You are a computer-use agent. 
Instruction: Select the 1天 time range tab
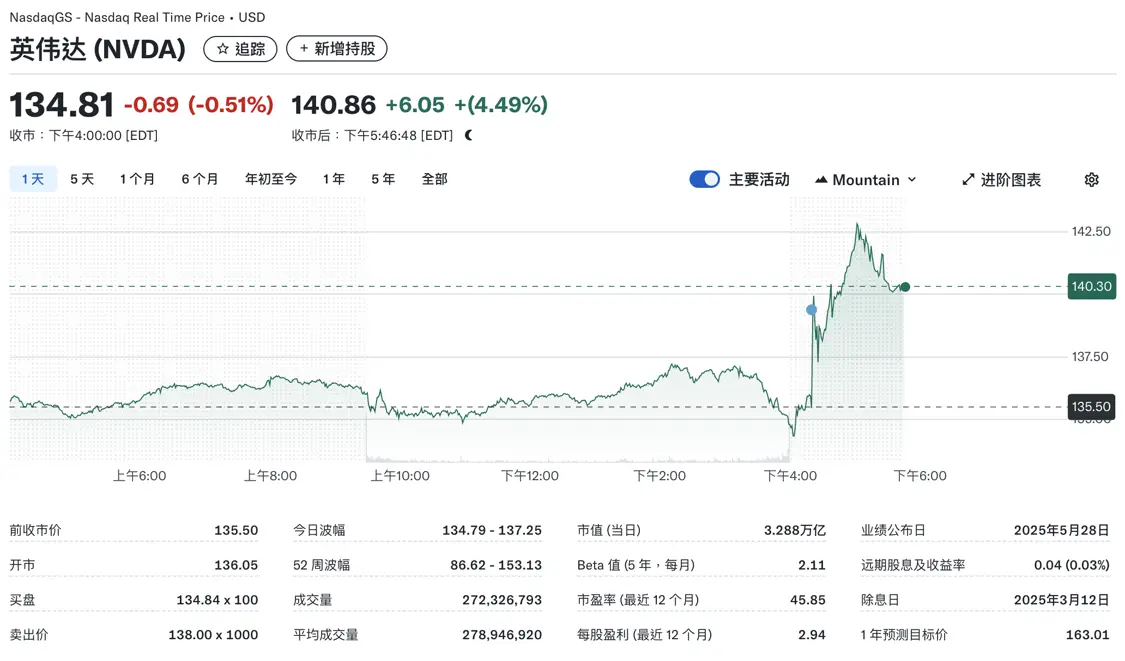[x=33, y=179]
